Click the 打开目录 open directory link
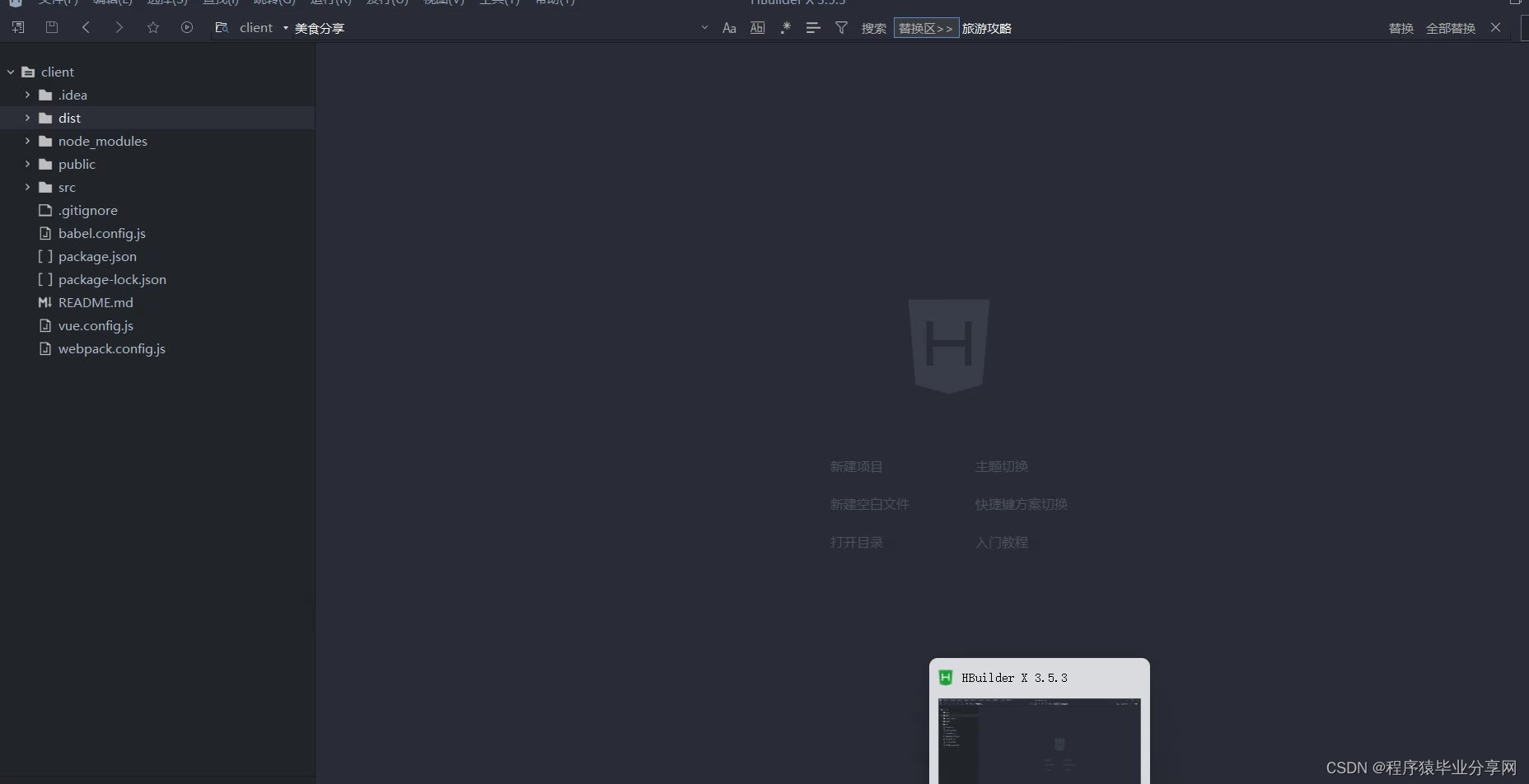Screen dimensions: 1529x784 pos(856,542)
